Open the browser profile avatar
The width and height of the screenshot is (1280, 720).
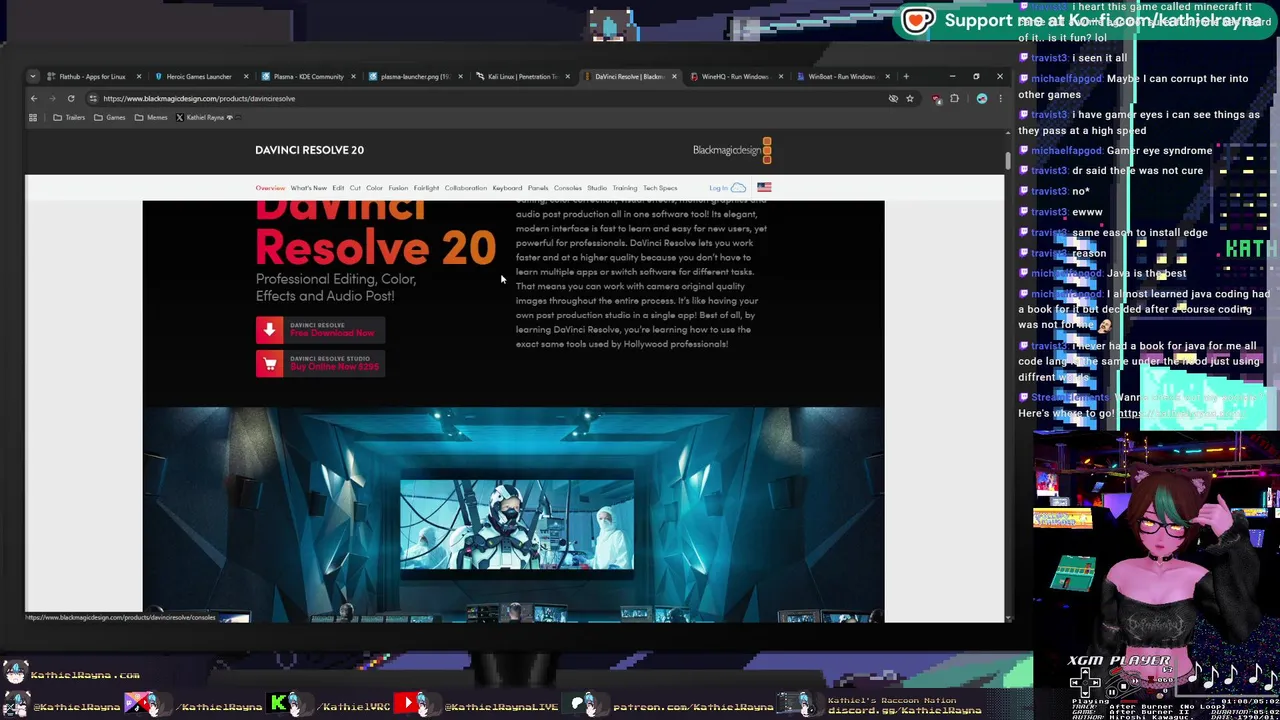[982, 98]
